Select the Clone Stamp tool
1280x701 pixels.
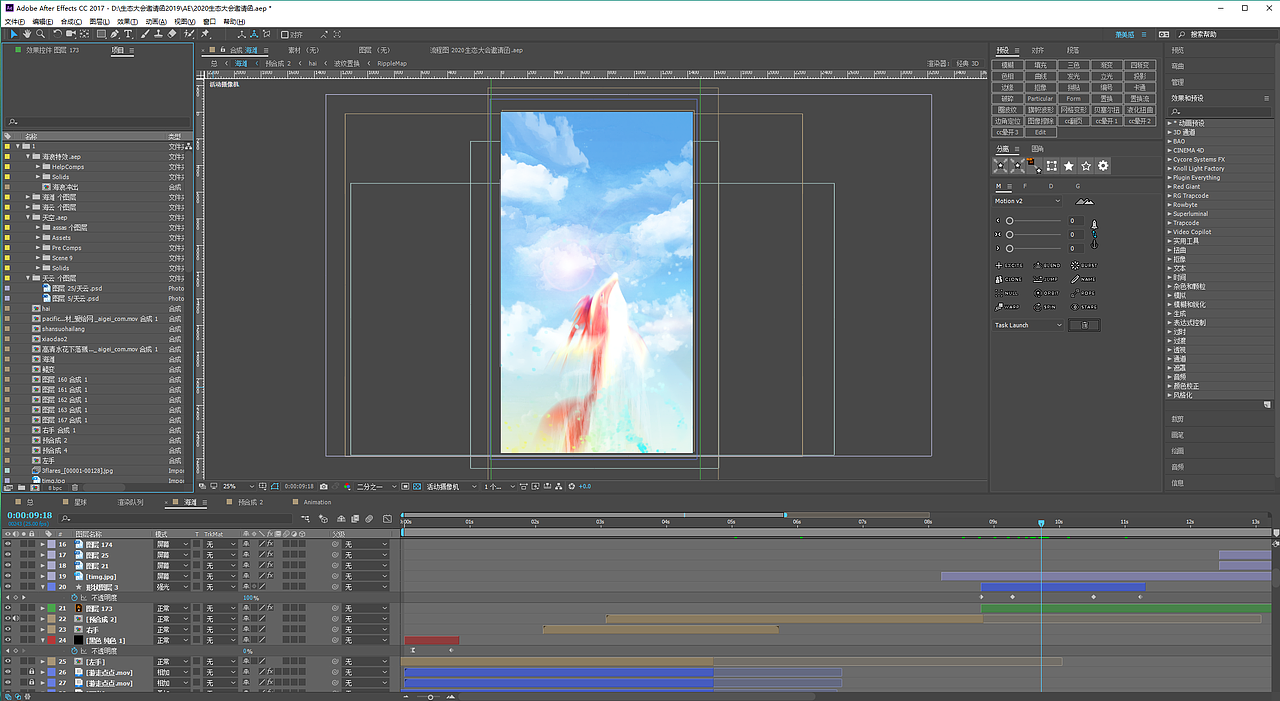pos(158,34)
